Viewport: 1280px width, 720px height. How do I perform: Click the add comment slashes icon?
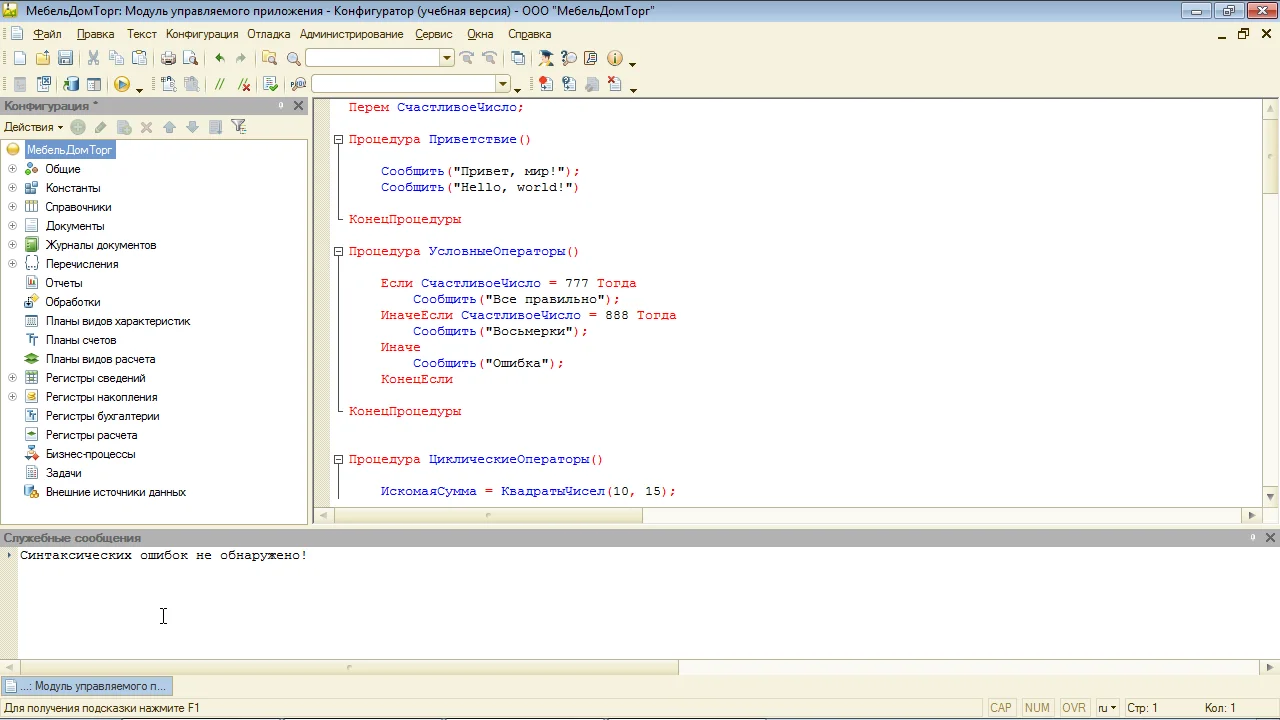point(220,85)
